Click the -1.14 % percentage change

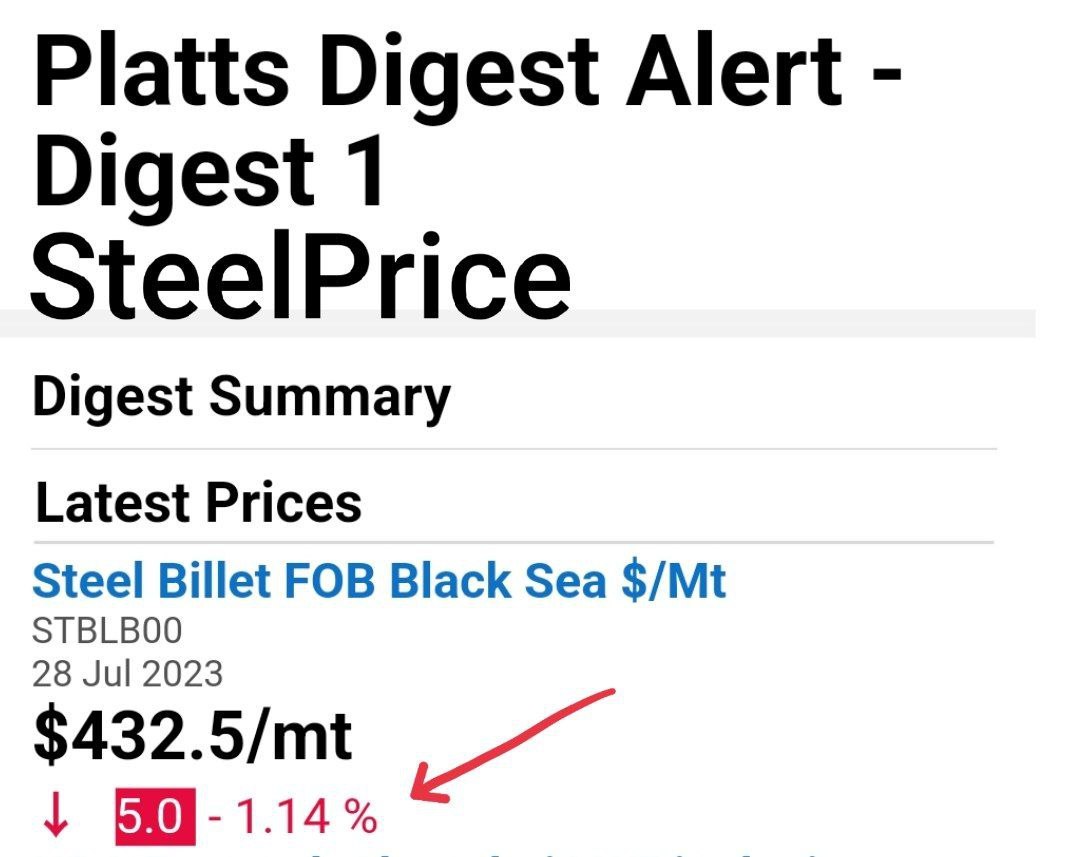click(293, 818)
